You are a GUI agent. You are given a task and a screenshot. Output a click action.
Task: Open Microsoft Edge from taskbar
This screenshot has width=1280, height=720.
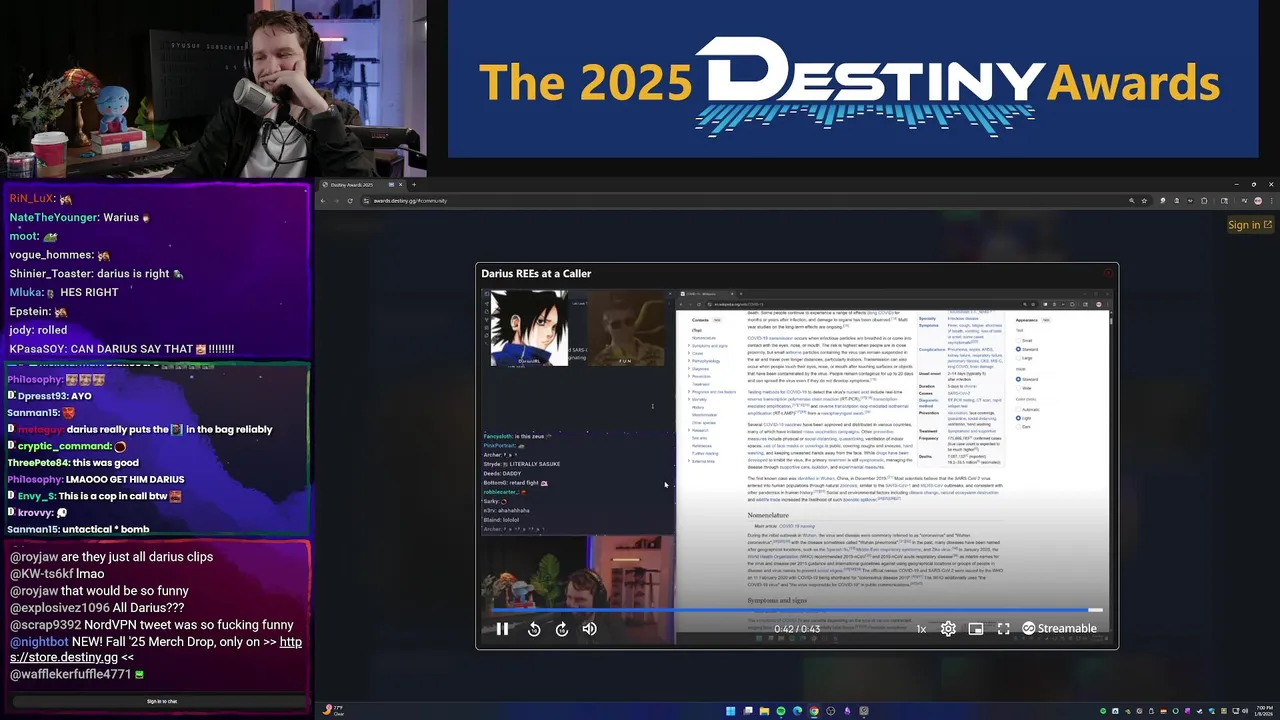click(x=797, y=711)
